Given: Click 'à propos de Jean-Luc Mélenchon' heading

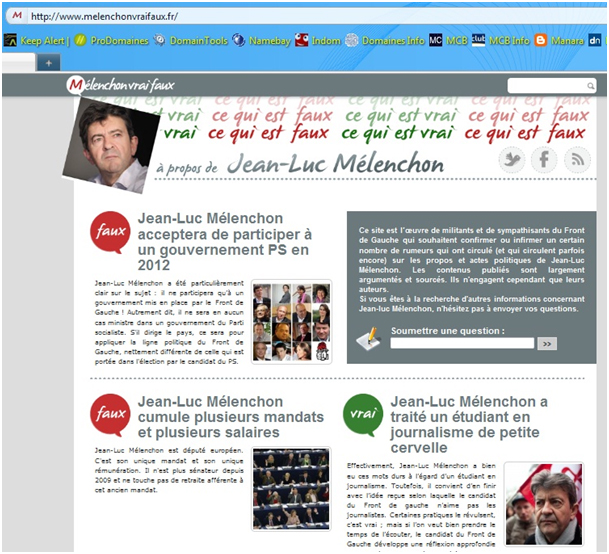Looking at the screenshot, I should [300, 164].
